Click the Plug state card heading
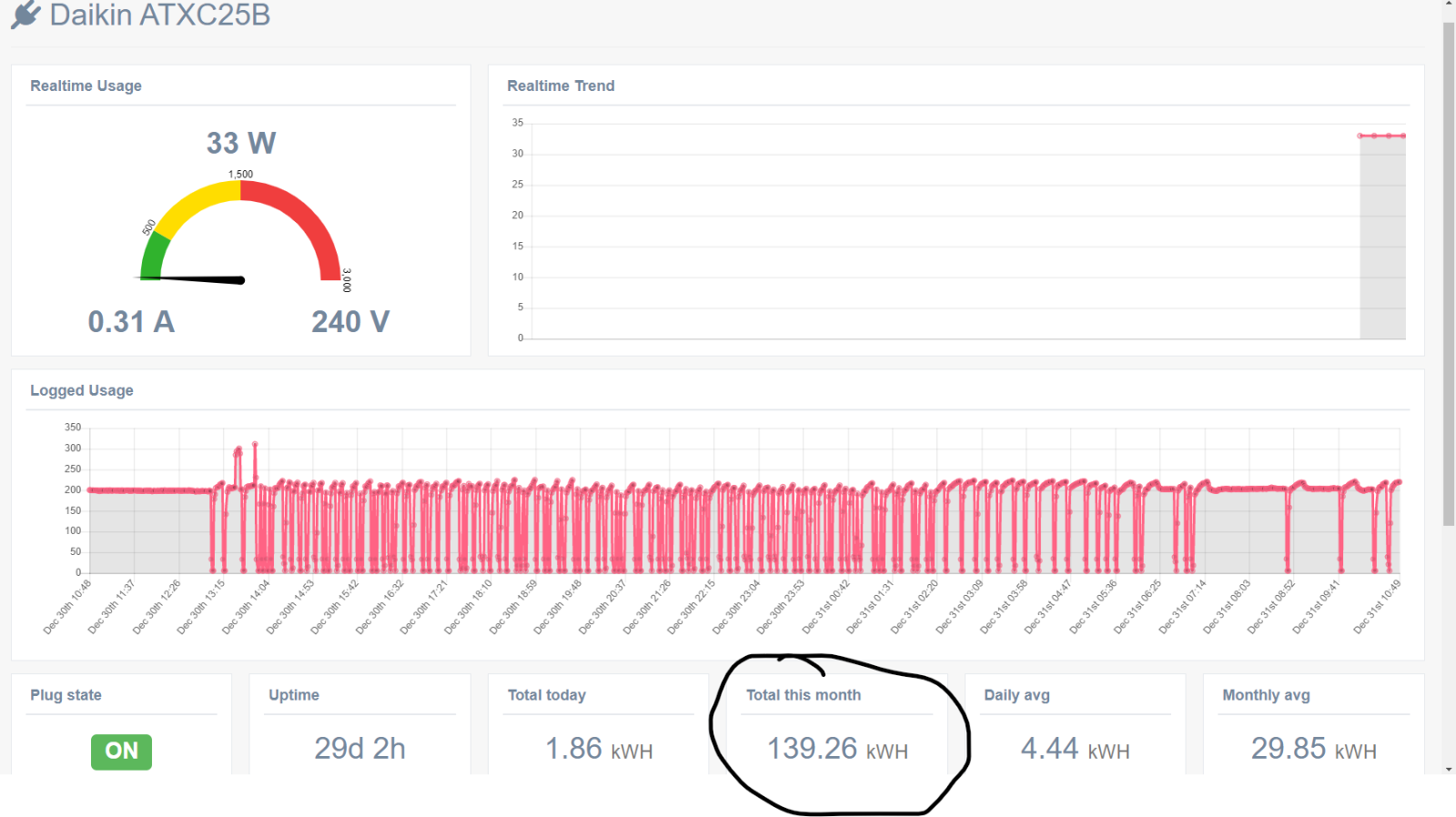1456x817 pixels. 66,695
